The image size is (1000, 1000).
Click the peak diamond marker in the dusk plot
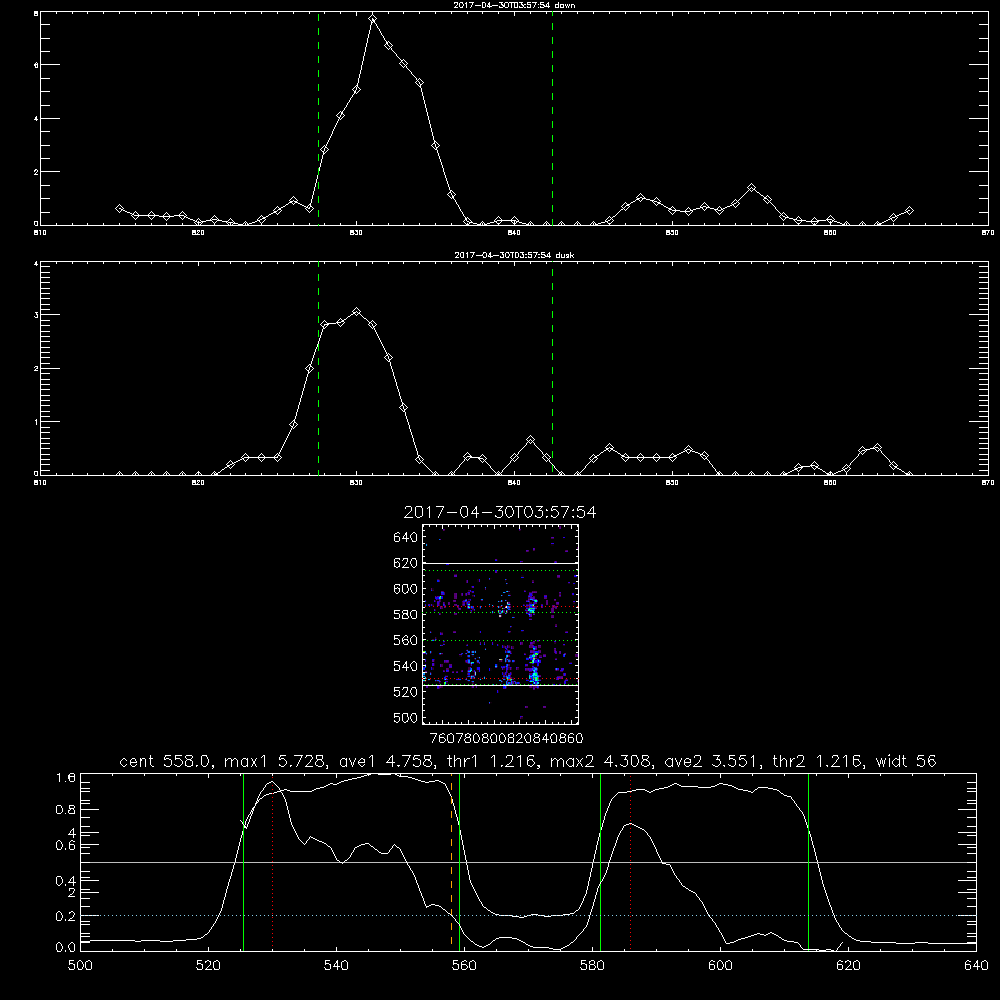(x=357, y=312)
